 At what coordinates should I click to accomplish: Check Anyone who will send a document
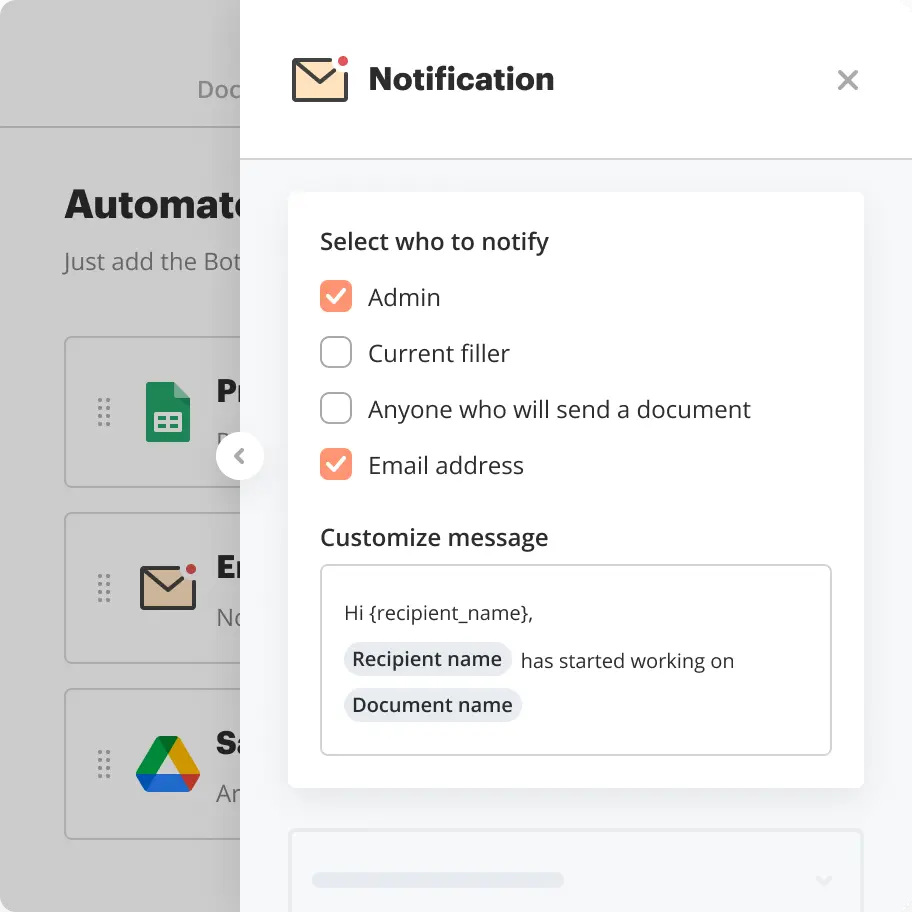[x=336, y=408]
